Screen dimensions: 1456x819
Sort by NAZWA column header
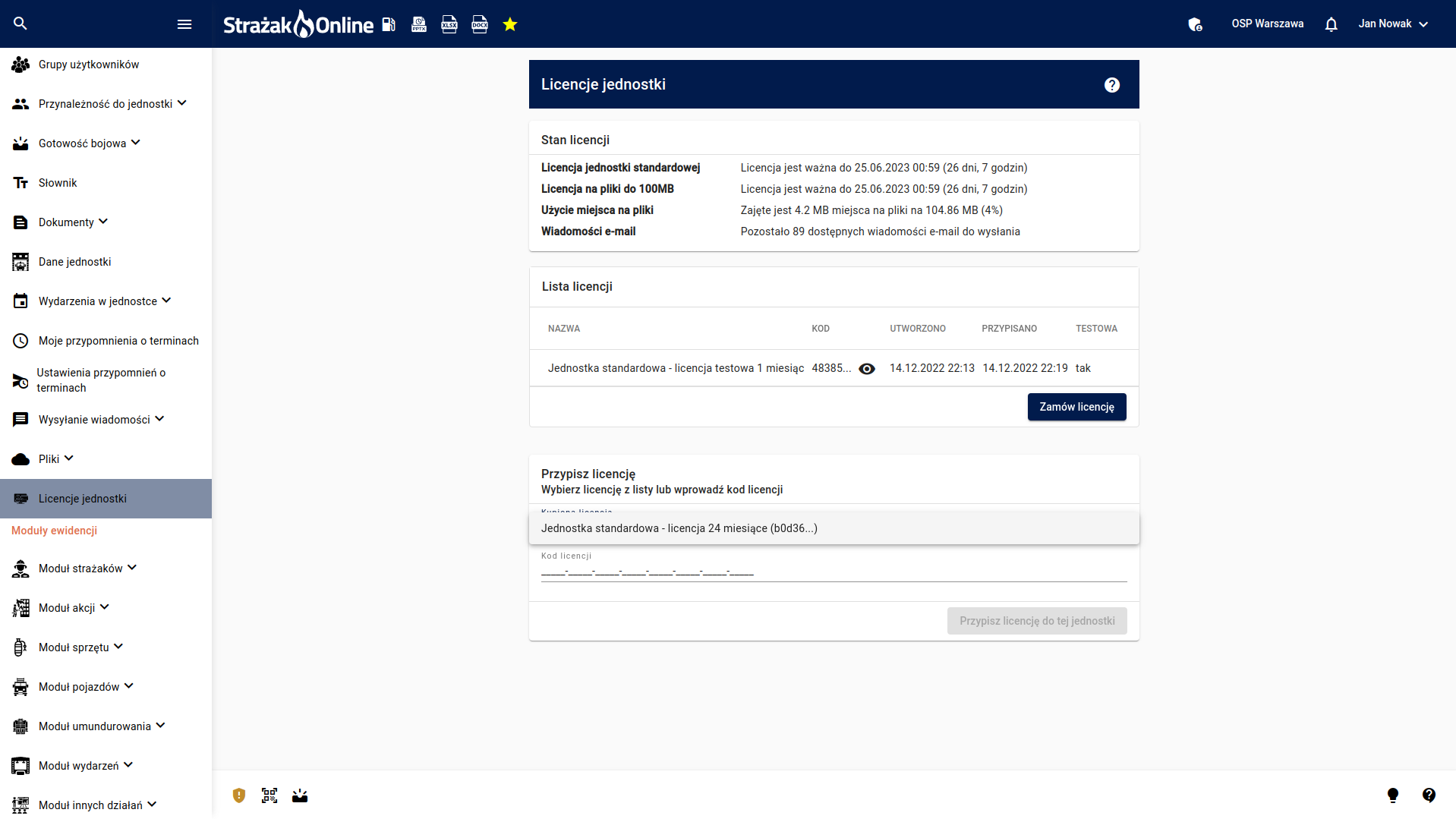[x=564, y=329]
